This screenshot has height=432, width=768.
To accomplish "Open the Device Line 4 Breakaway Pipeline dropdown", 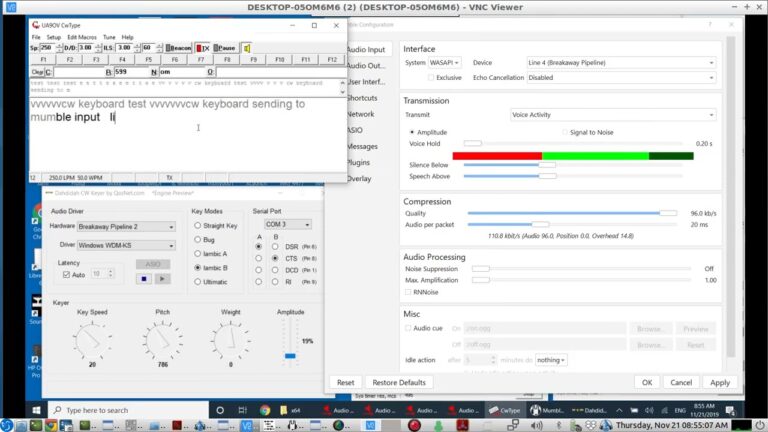I will [x=621, y=63].
